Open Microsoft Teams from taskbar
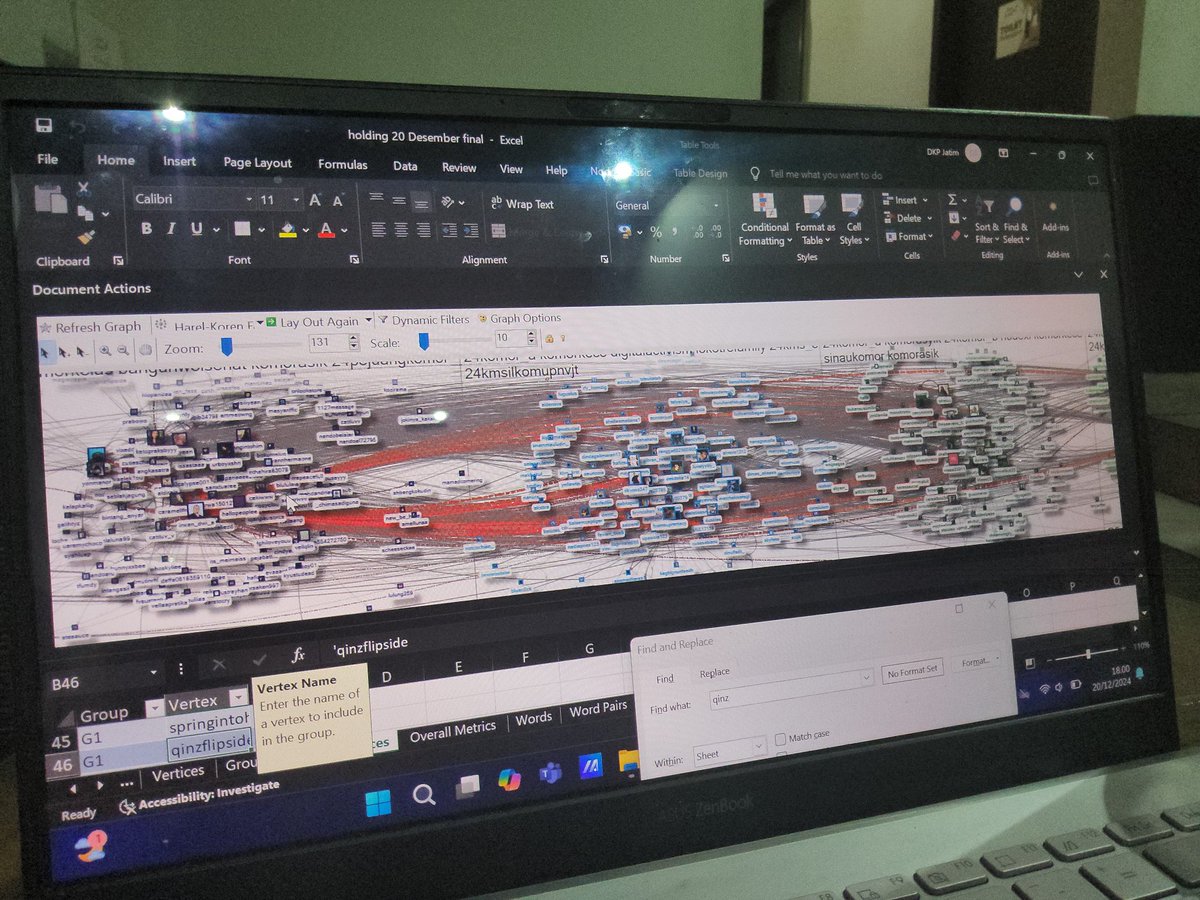The image size is (1200, 900). [x=549, y=771]
